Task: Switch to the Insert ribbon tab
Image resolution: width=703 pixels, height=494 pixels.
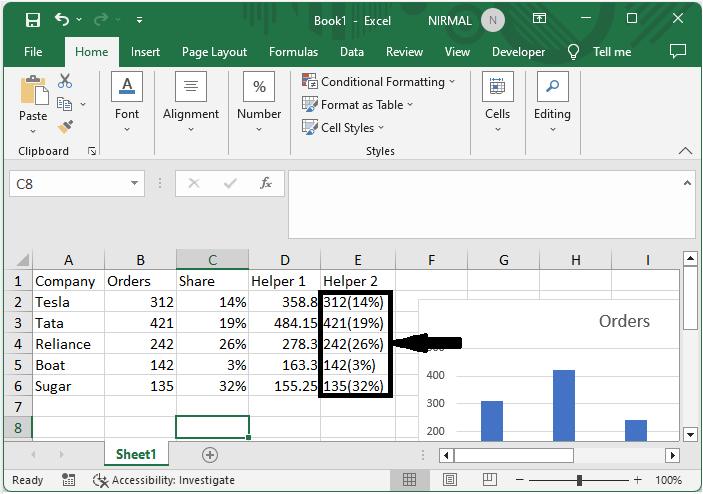Action: tap(145, 52)
